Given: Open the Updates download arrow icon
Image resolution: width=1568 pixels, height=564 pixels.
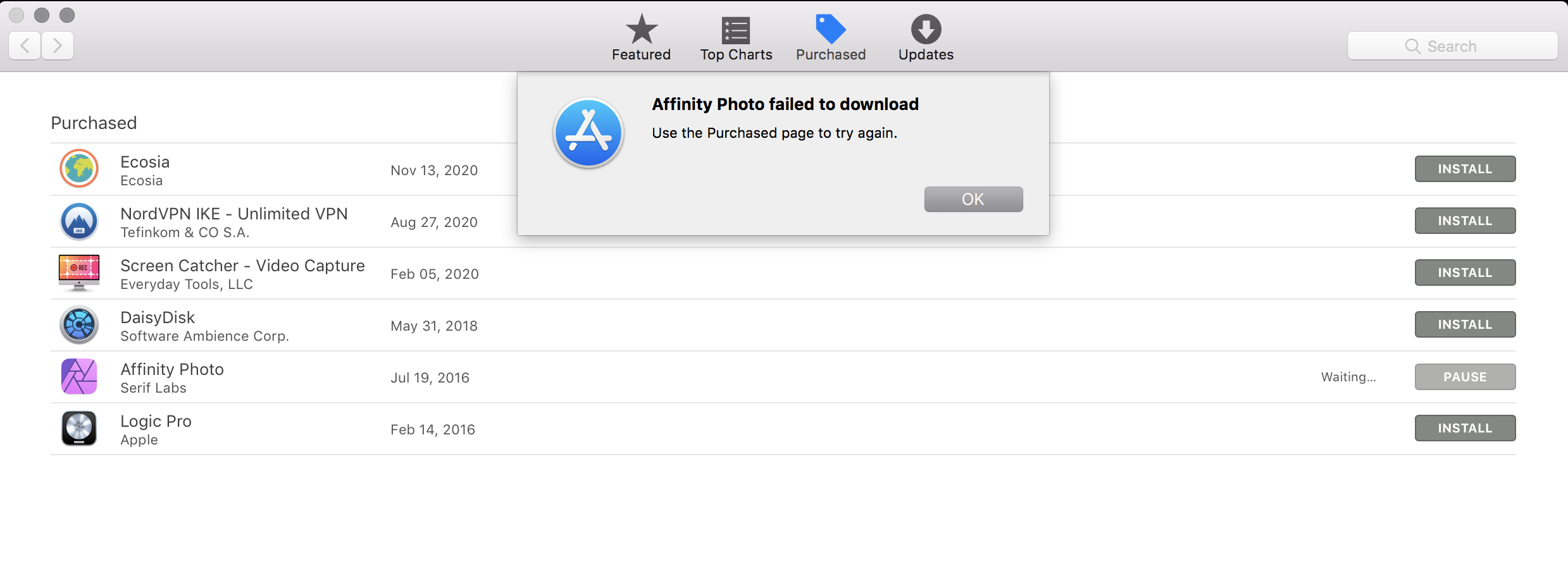Looking at the screenshot, I should [926, 29].
